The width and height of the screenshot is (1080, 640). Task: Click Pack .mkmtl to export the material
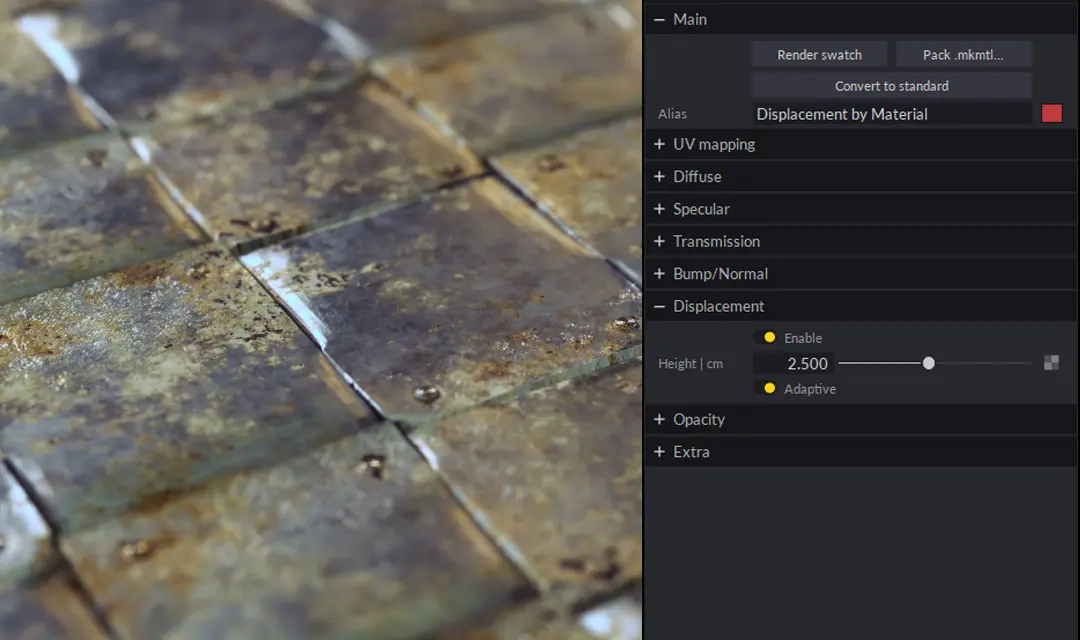click(963, 53)
